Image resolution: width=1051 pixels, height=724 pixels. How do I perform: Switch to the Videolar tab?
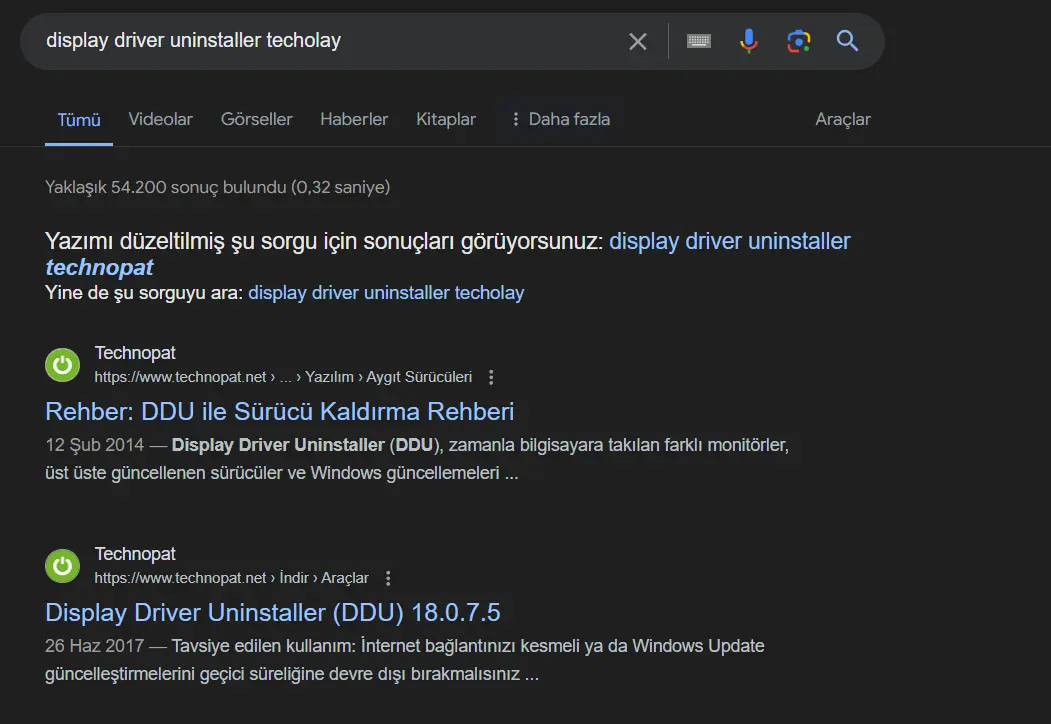pyautogui.click(x=160, y=119)
